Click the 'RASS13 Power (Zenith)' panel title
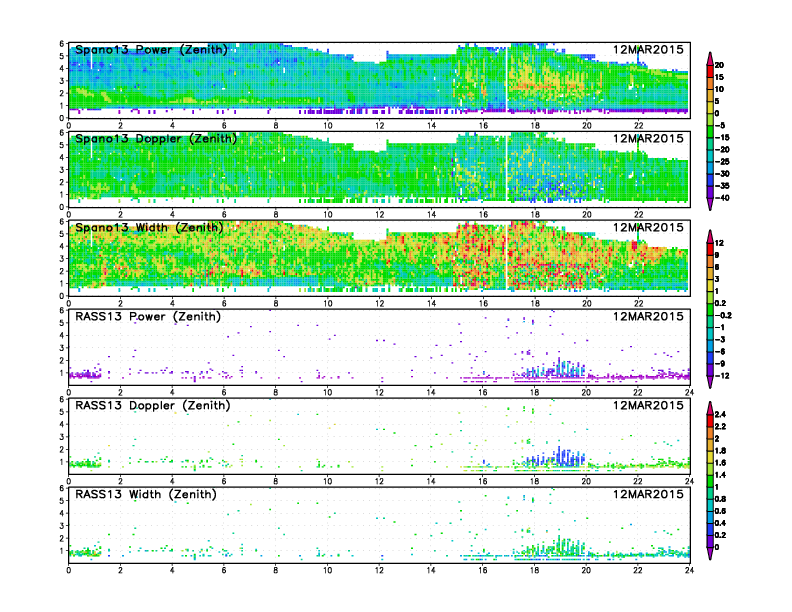 point(148,317)
